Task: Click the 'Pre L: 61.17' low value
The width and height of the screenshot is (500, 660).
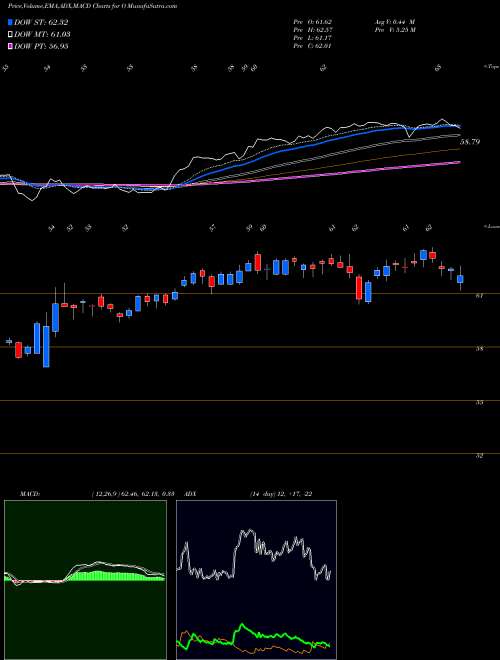Action: point(313,38)
